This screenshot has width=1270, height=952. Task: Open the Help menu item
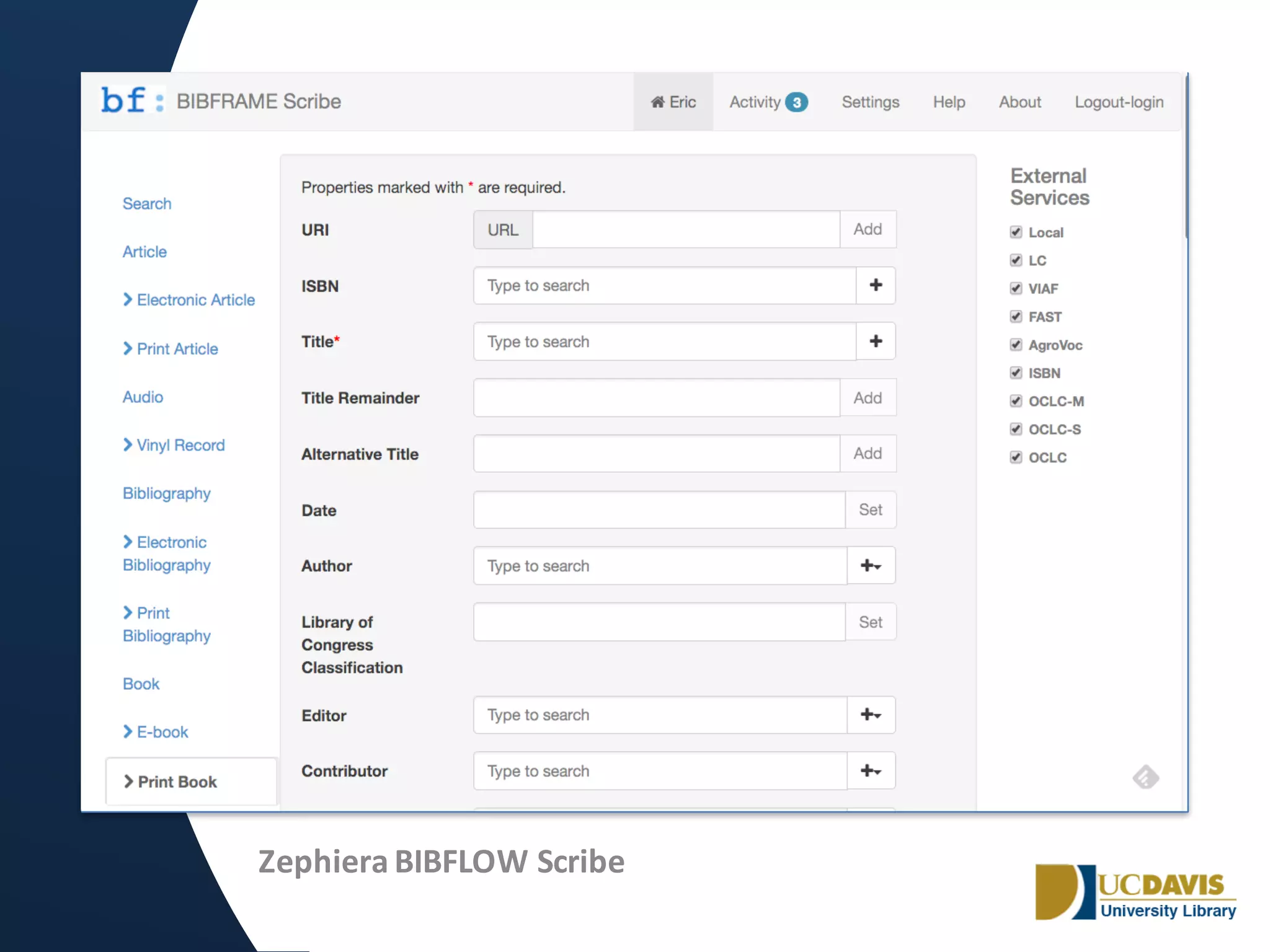coord(949,102)
